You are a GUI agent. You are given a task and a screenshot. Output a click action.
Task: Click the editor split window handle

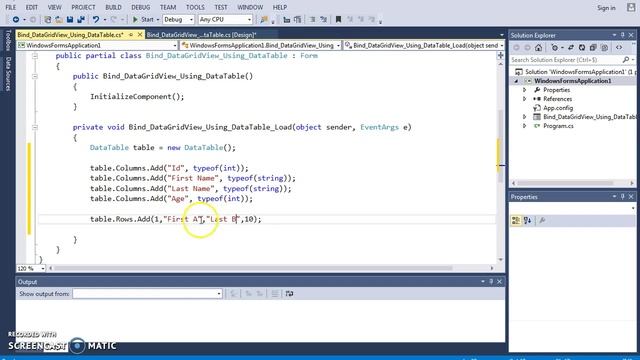[x=500, y=55]
